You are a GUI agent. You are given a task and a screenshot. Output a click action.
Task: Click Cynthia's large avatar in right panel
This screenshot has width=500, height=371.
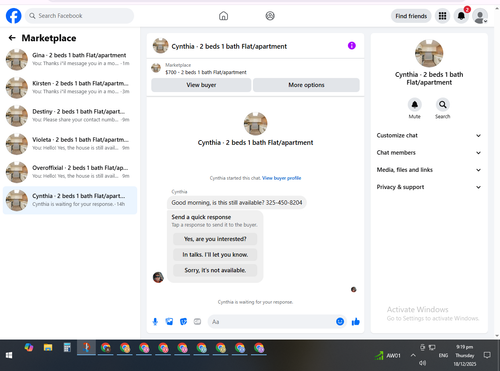(429, 53)
